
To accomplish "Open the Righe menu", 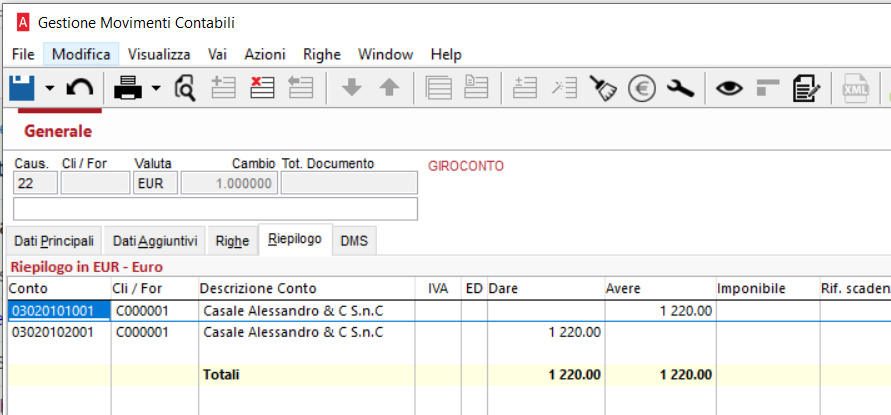I will click(322, 55).
